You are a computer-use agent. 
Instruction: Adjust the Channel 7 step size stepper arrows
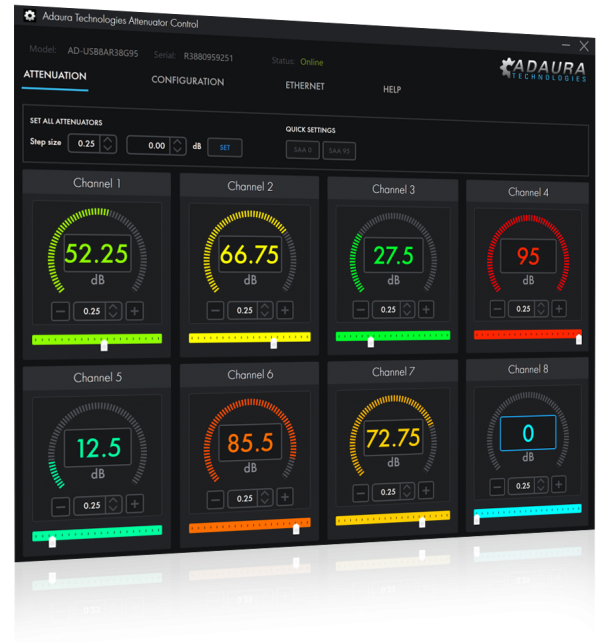pos(407,491)
